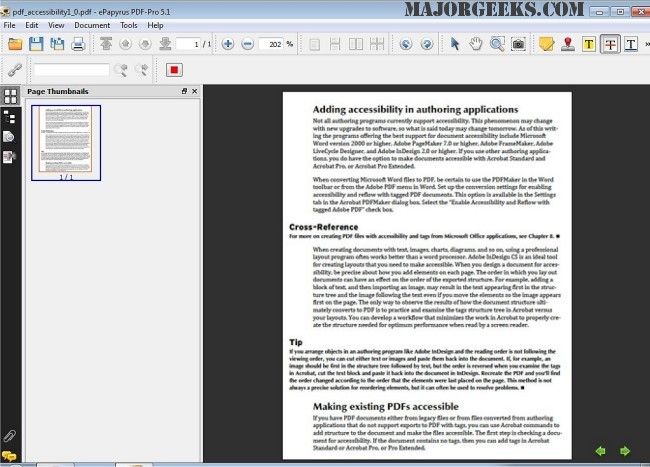Toggle the strikethrough text tool

[610, 44]
